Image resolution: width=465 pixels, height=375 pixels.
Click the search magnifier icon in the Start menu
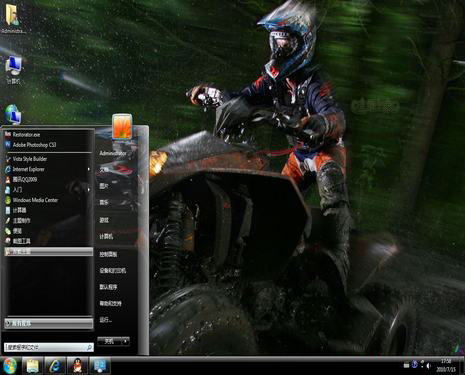89,348
